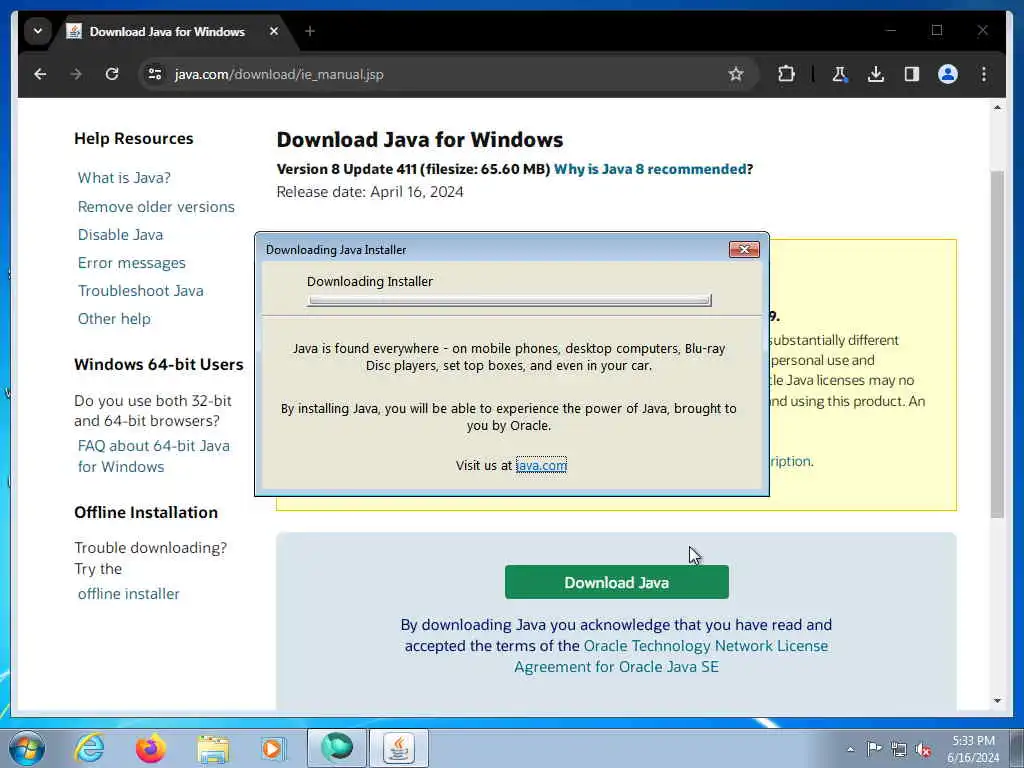This screenshot has height=768, width=1024.
Task: Click the page's vertical scrollbar thumb
Action: [x=997, y=344]
